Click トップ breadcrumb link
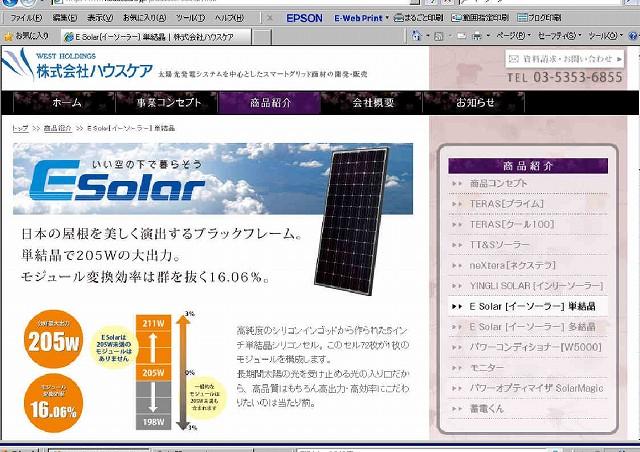This screenshot has width=640, height=452. [20, 128]
